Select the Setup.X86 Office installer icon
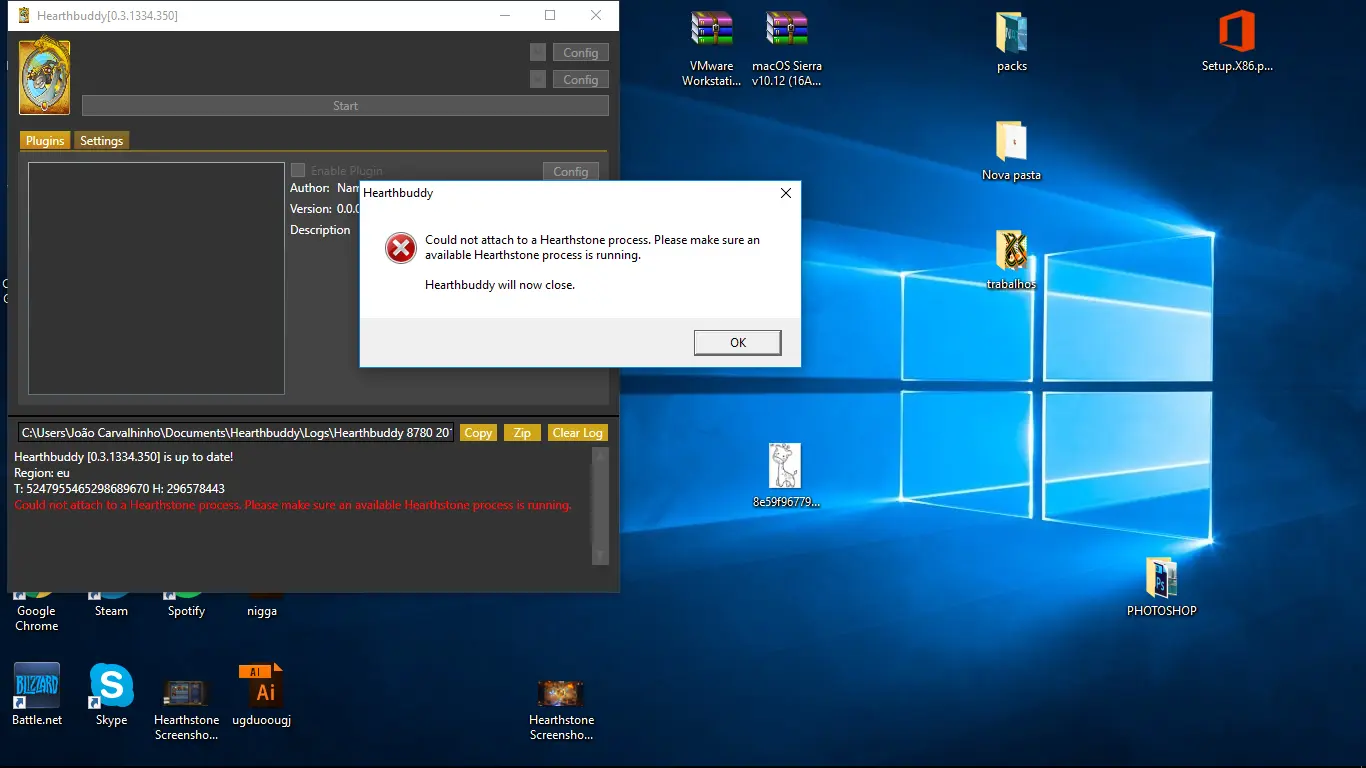 coord(1237,42)
